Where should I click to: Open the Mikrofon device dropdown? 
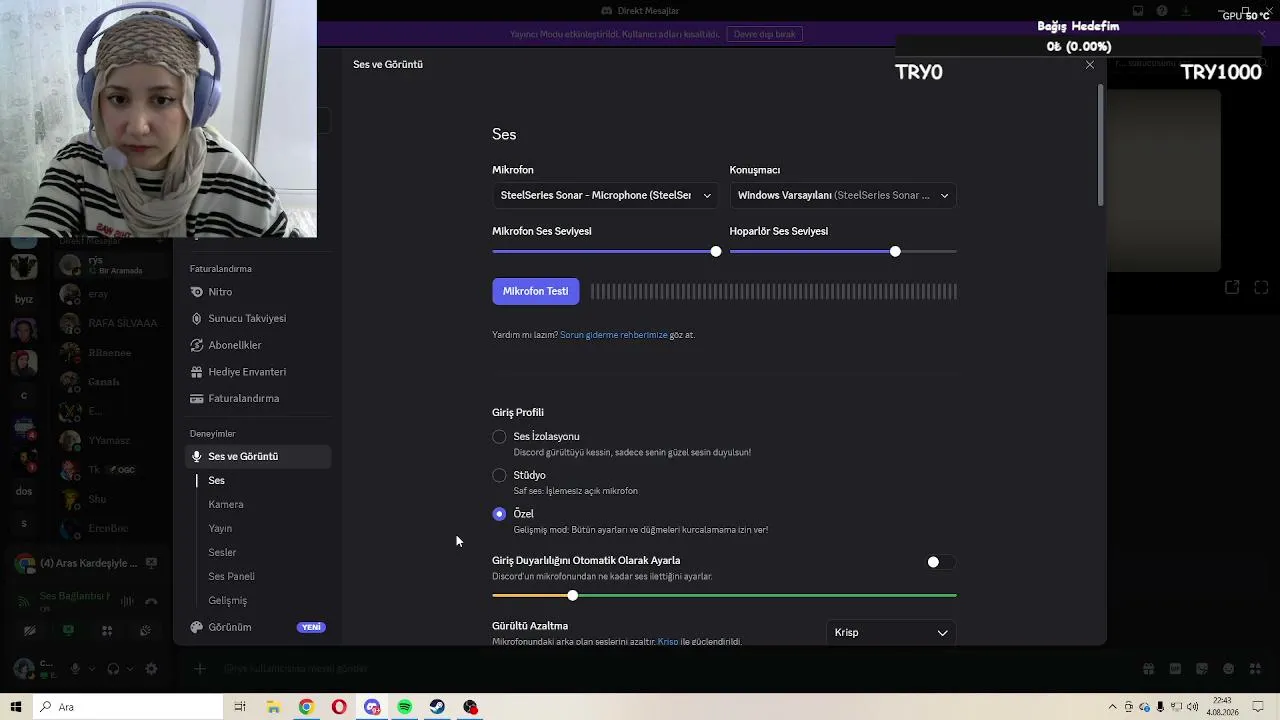[x=605, y=195]
